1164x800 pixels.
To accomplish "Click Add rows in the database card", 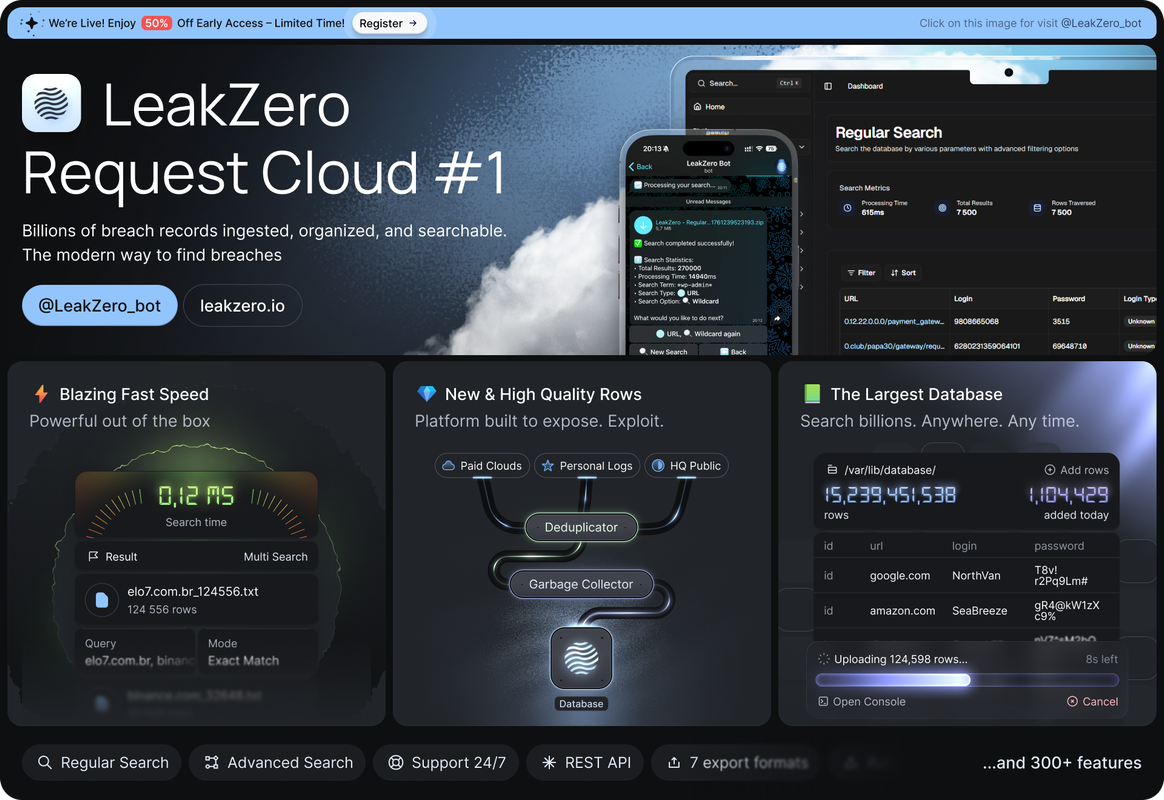I will [x=1076, y=470].
